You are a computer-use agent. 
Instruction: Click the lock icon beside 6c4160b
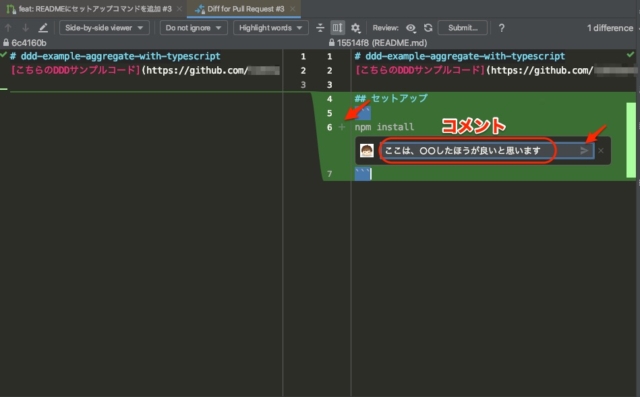pyautogui.click(x=6, y=42)
